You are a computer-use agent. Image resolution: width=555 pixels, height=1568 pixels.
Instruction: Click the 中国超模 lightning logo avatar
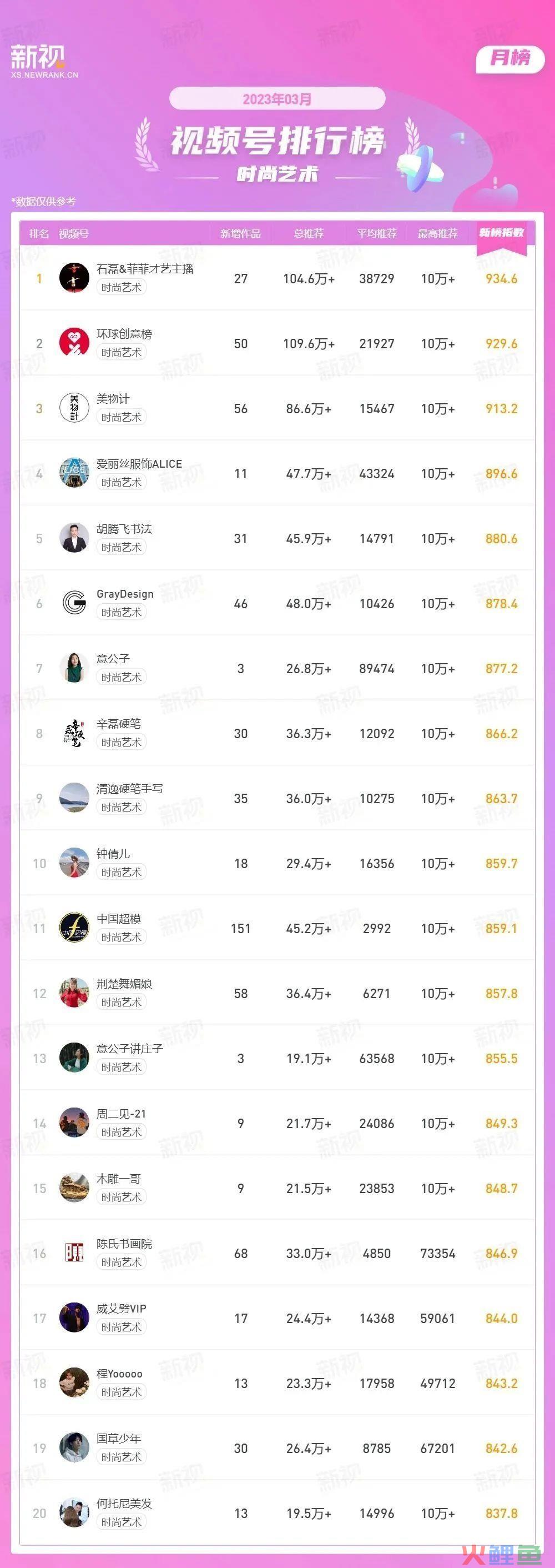[74, 928]
